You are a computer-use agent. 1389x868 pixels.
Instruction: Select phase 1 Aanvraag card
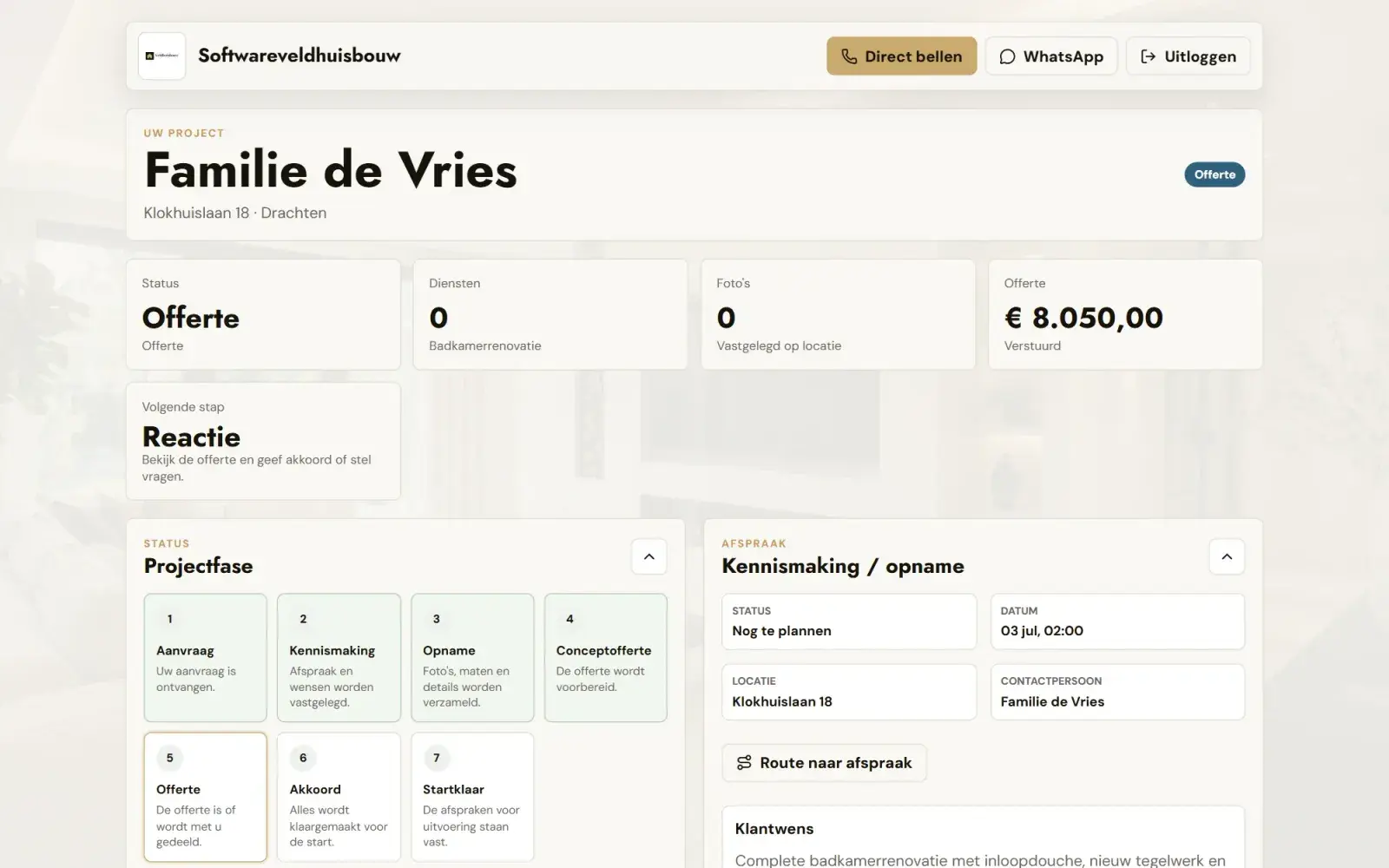coord(205,658)
